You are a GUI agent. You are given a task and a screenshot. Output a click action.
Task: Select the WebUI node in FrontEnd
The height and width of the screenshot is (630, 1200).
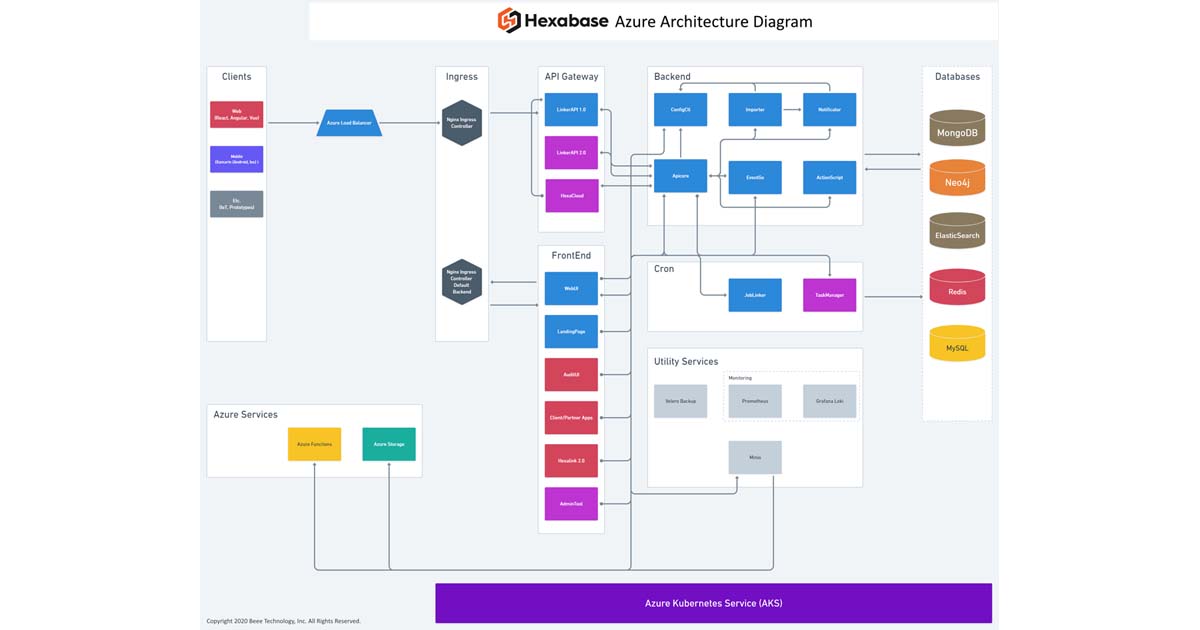click(x=571, y=288)
